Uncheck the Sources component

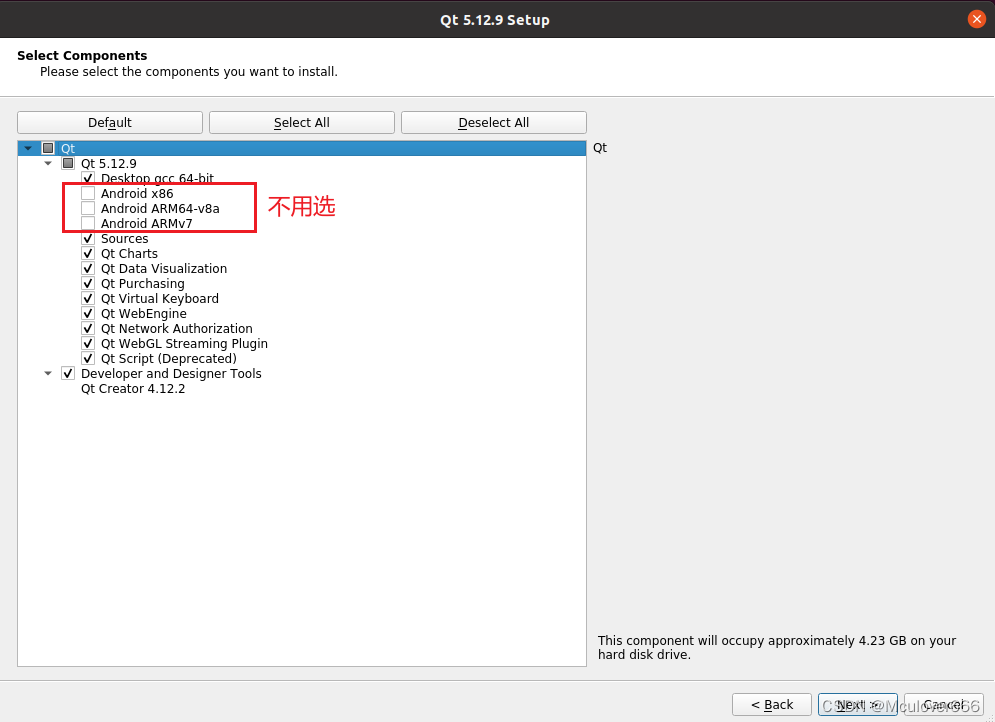[x=88, y=238]
